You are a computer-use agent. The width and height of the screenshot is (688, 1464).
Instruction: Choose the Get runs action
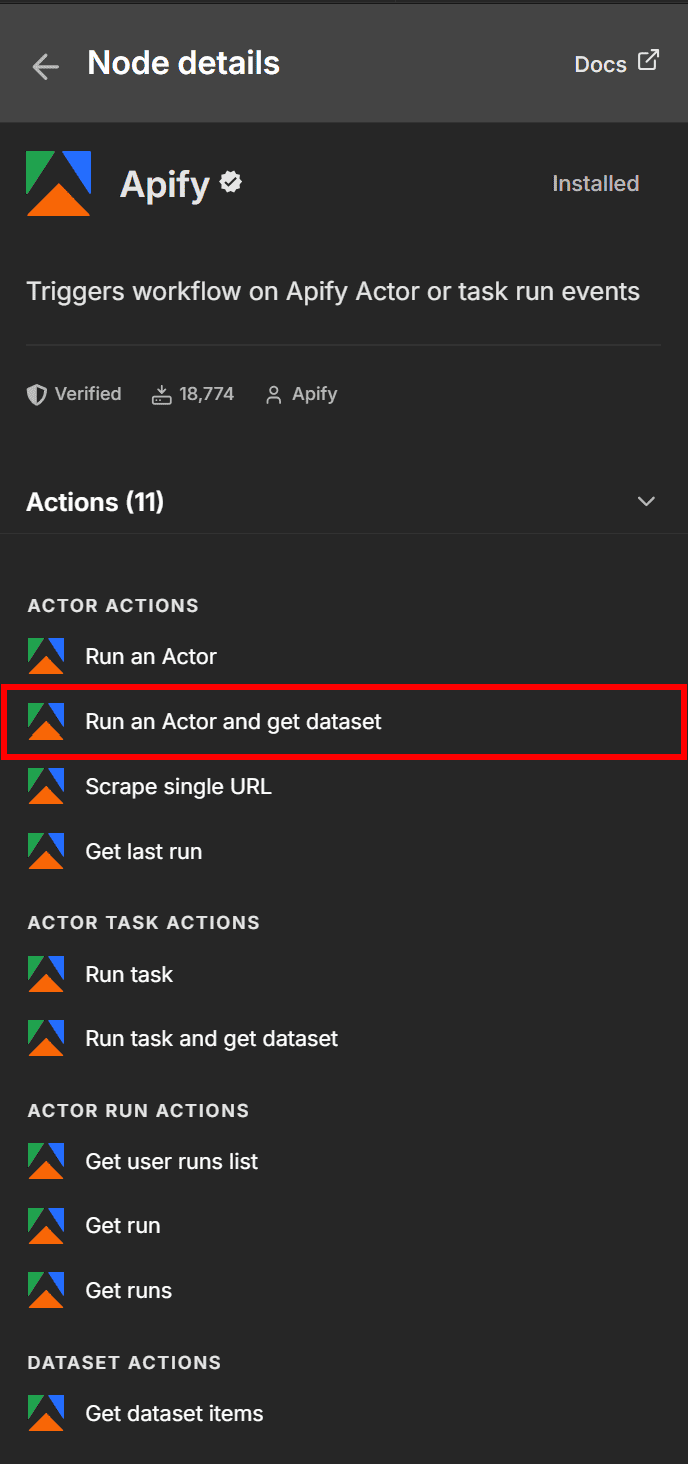344,1291
